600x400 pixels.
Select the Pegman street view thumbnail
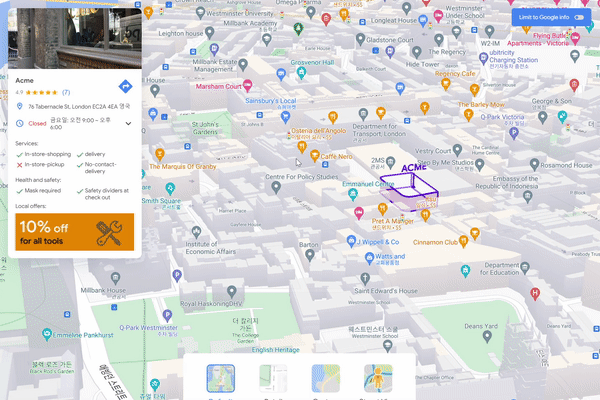pos(378,378)
